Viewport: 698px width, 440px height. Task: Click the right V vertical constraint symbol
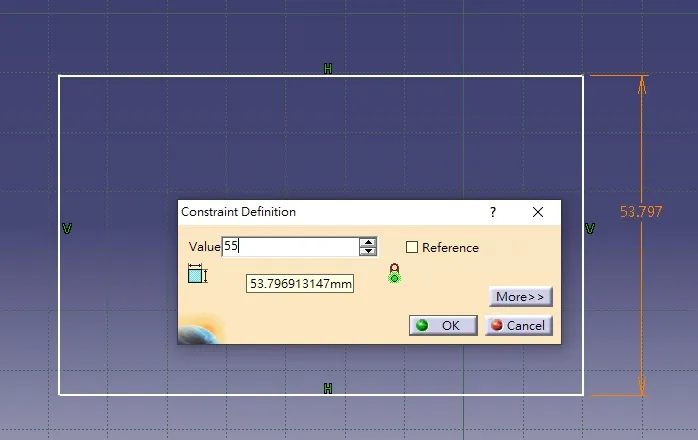click(590, 228)
